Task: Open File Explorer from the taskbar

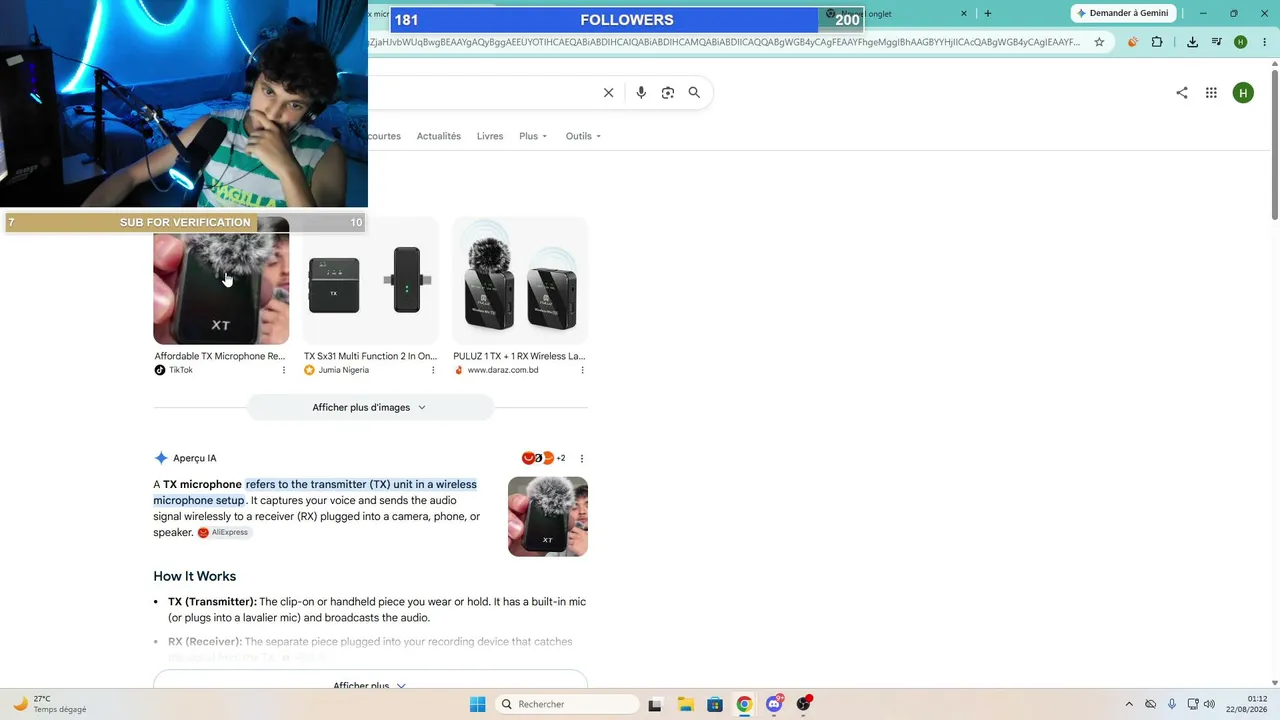Action: [x=685, y=704]
